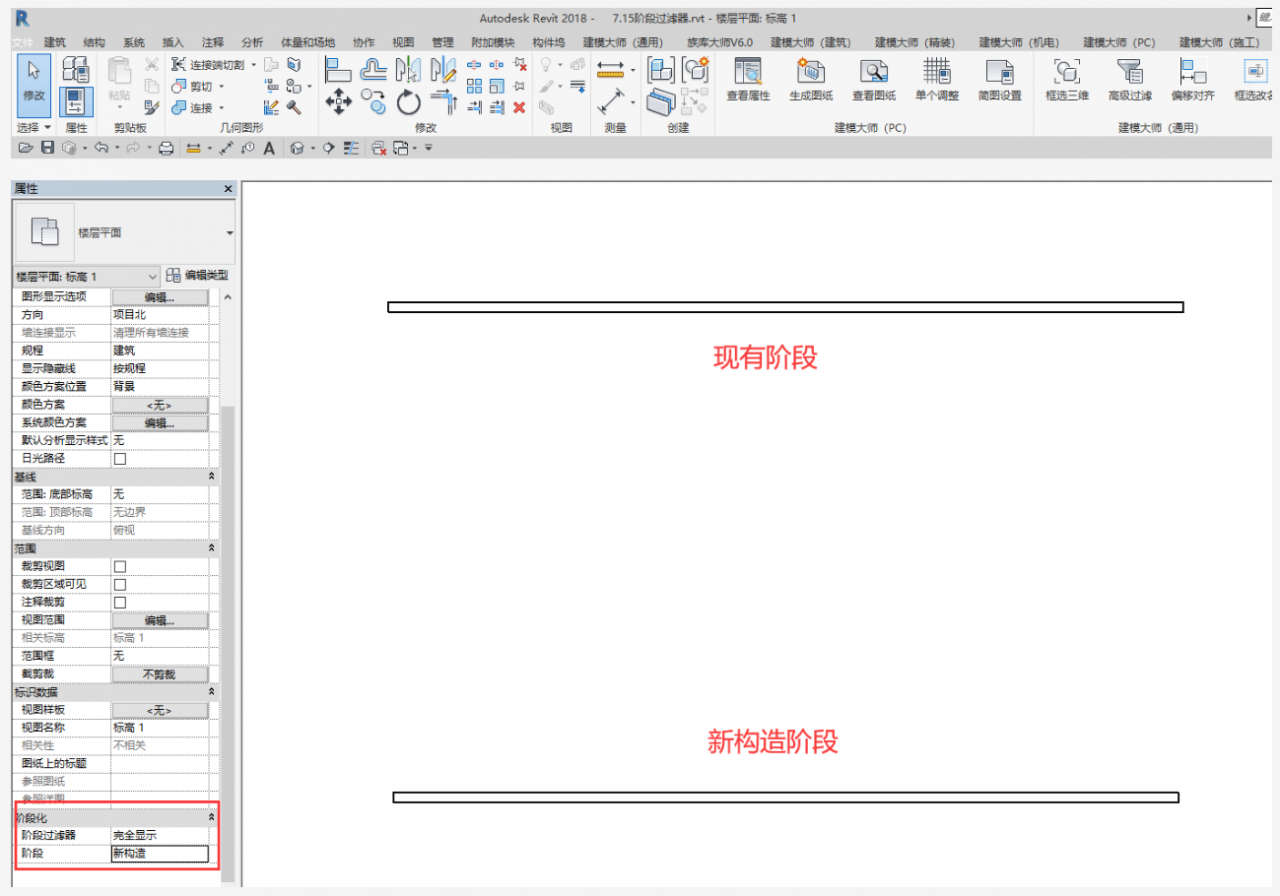Check the 注释裁剪 checkbox
The width and height of the screenshot is (1280, 896).
pos(120,602)
